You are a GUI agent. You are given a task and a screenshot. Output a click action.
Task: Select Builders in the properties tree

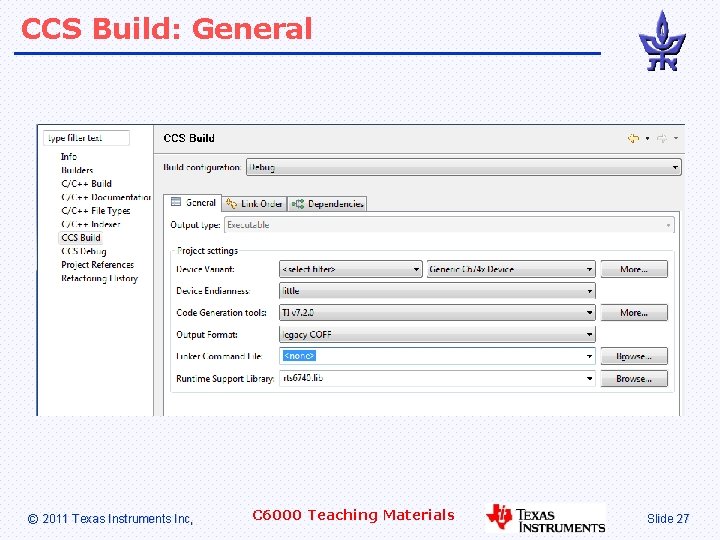tap(77, 170)
